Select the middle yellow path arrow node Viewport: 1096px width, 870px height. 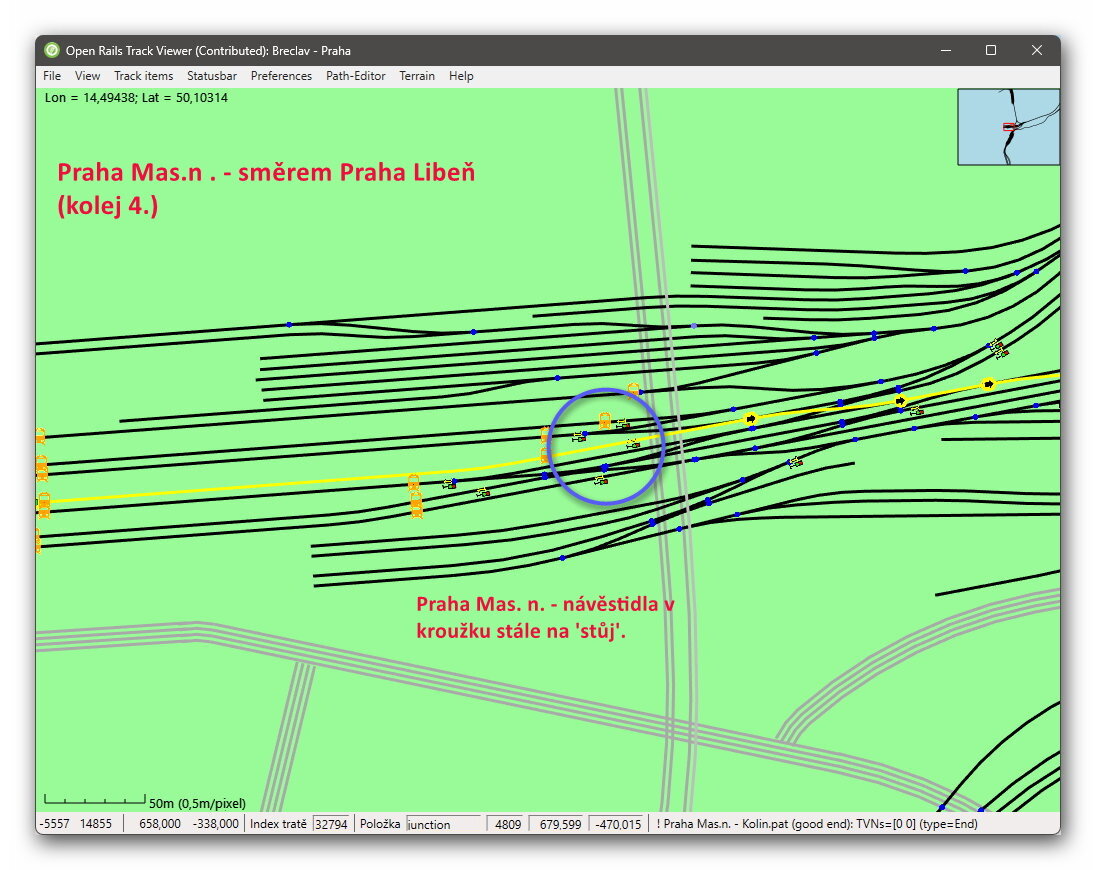(x=900, y=400)
